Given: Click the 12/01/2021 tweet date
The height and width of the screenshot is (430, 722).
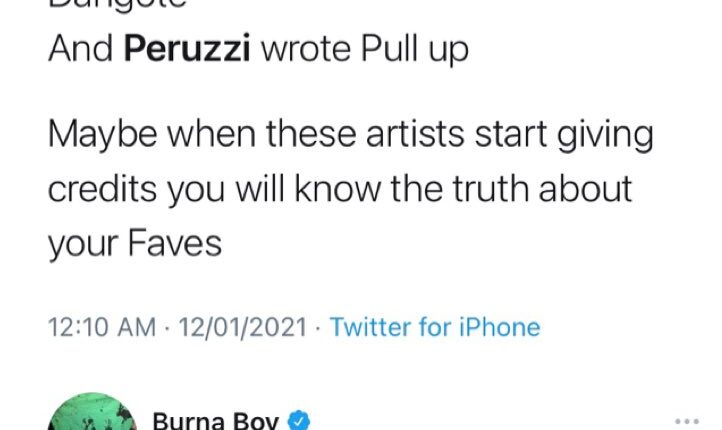Looking at the screenshot, I should [241, 327].
